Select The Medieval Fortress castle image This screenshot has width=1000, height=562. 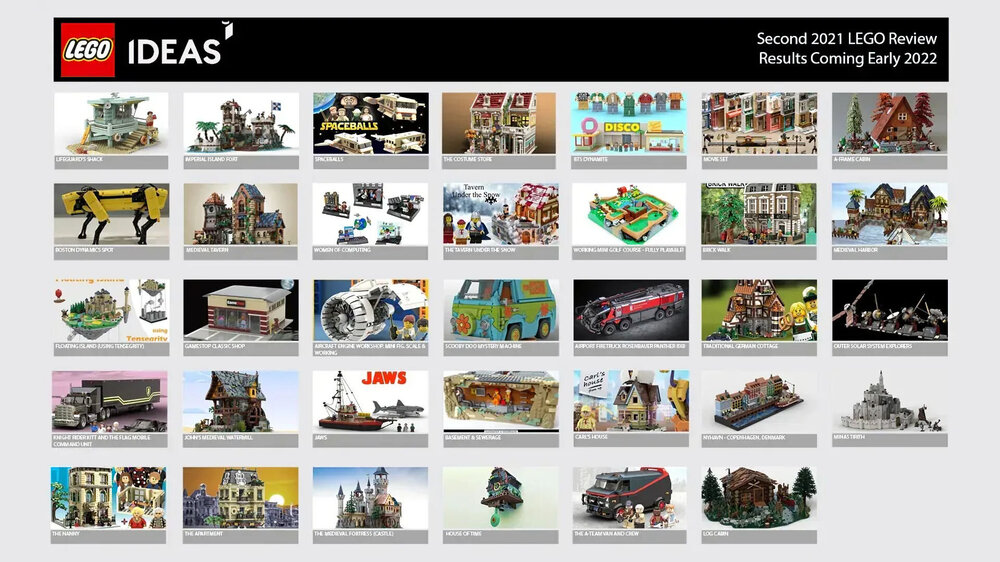(371, 498)
